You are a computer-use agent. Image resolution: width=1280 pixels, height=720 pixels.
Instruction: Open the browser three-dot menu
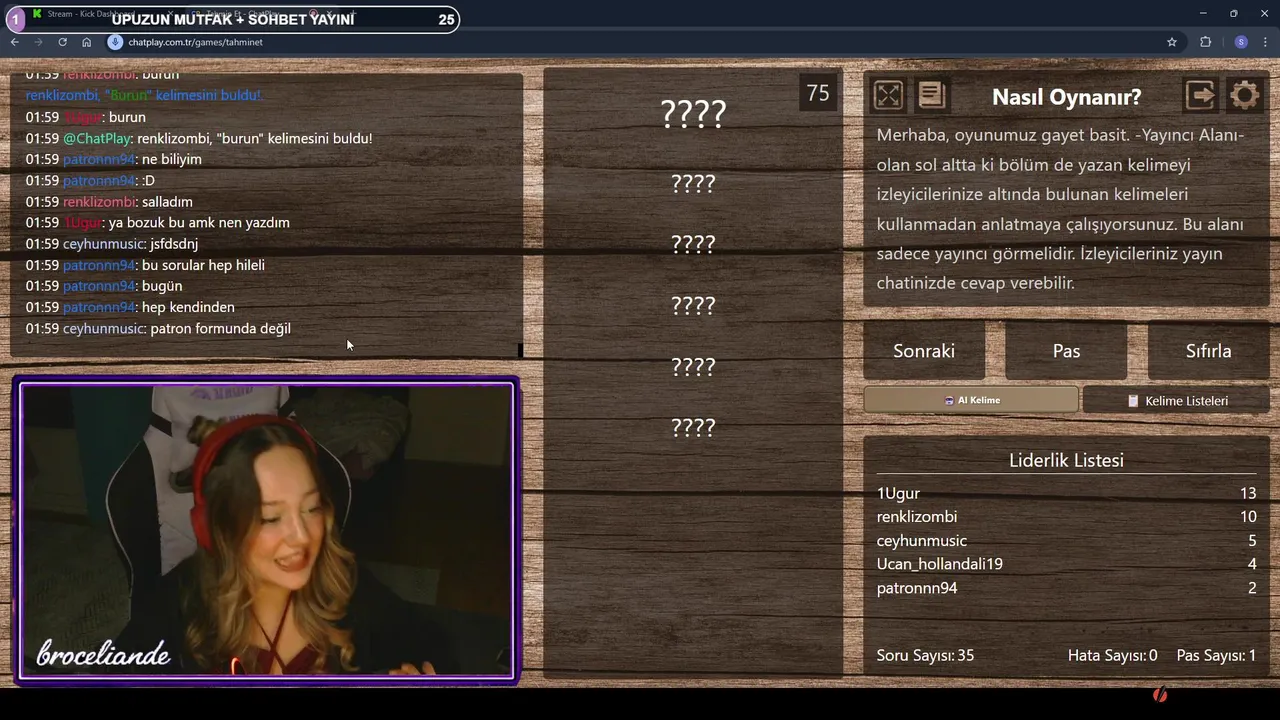click(x=1266, y=42)
